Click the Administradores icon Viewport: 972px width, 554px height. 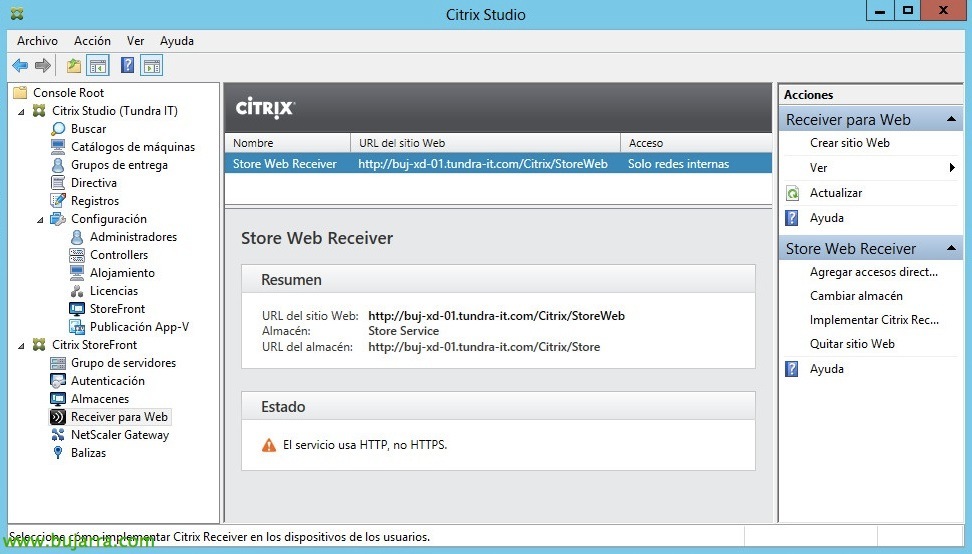pyautogui.click(x=77, y=237)
